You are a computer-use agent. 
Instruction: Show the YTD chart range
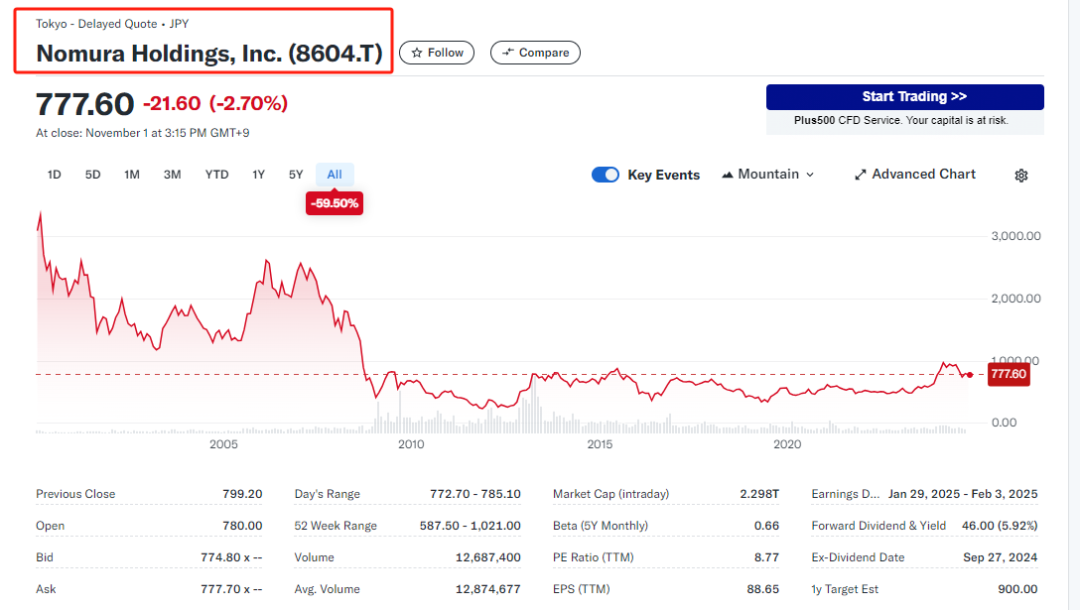(217, 175)
